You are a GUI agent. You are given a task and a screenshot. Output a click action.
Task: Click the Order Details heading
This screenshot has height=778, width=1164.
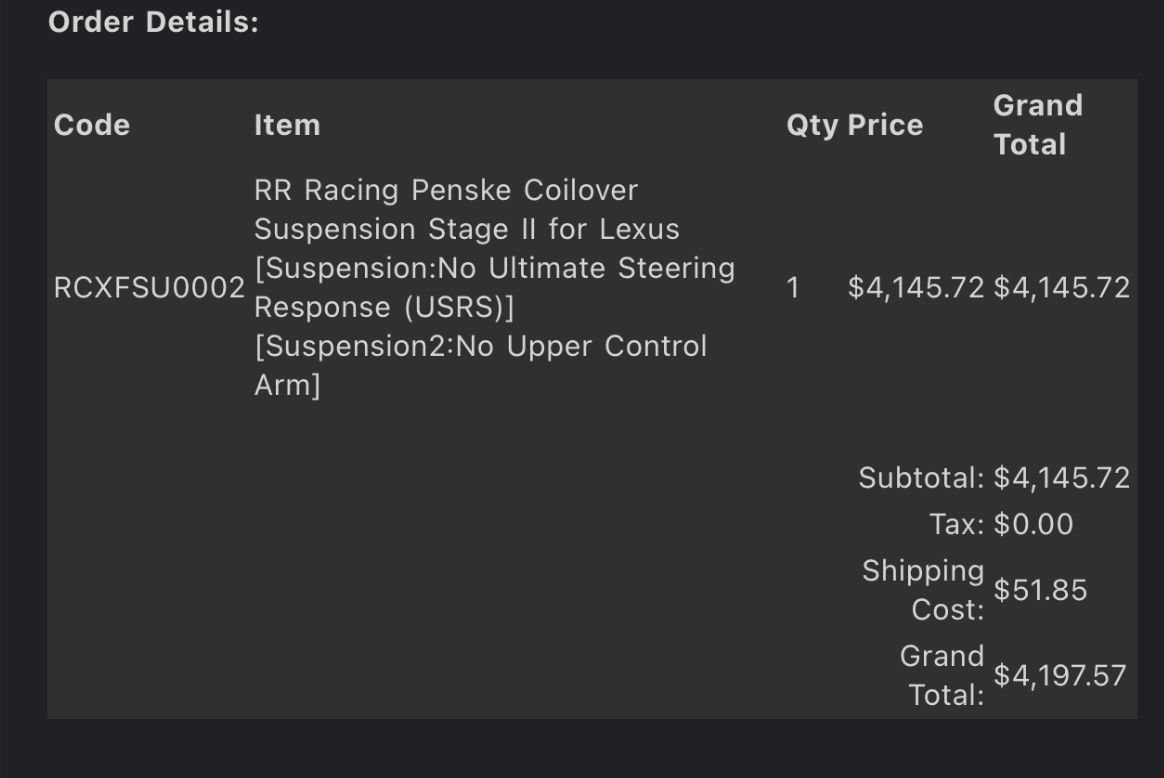(x=153, y=22)
